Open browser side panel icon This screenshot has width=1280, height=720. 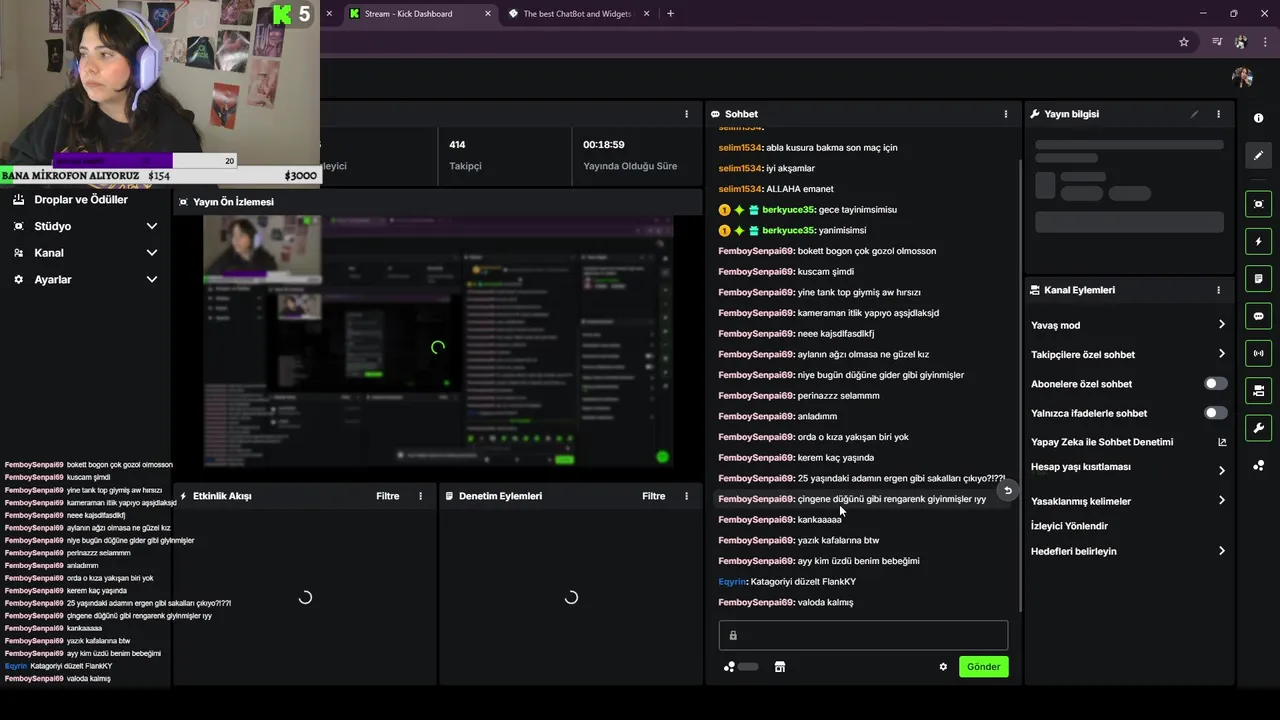coord(1217,42)
